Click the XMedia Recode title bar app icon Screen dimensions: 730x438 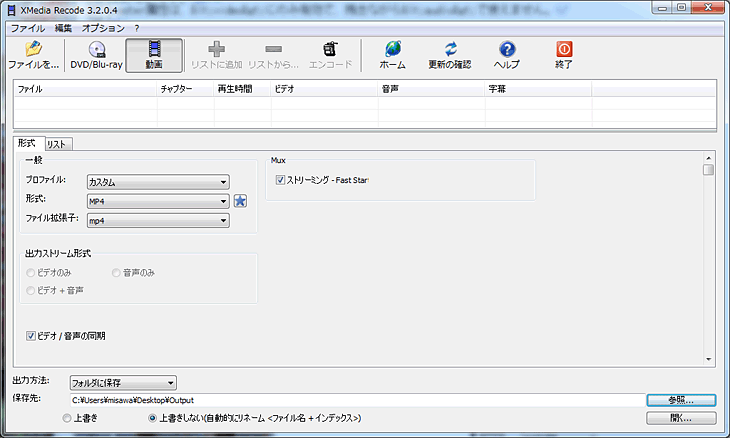(12, 10)
